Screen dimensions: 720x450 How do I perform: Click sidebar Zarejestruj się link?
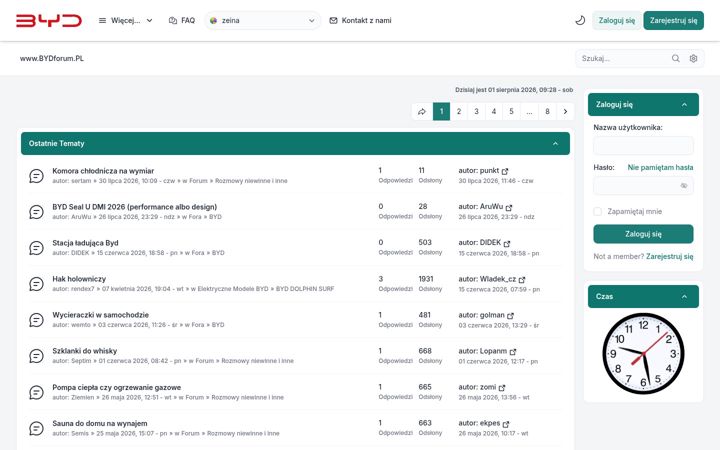click(x=669, y=257)
